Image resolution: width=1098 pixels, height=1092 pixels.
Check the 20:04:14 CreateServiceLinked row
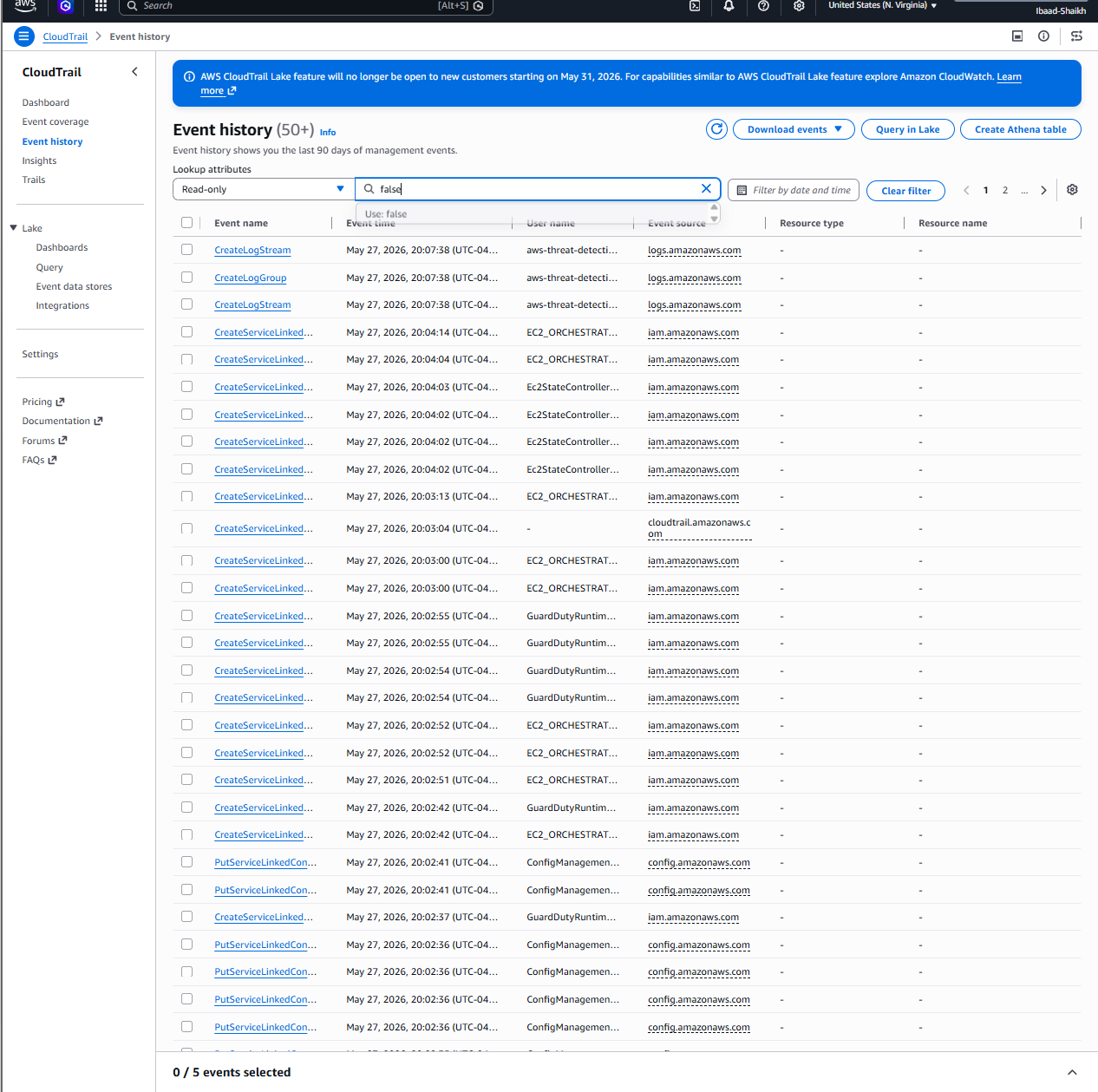(x=186, y=332)
